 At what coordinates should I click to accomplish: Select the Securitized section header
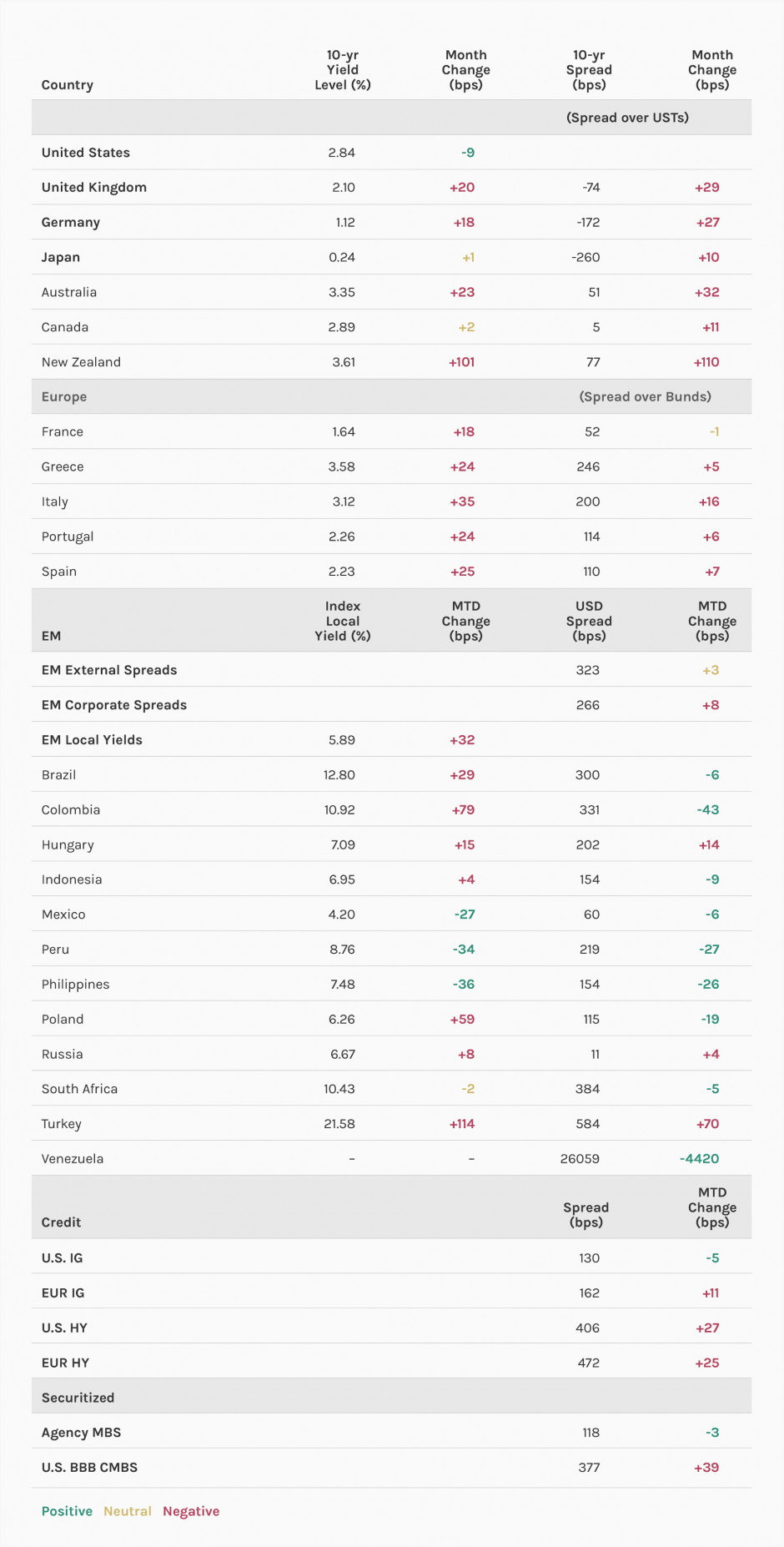coord(78,1398)
